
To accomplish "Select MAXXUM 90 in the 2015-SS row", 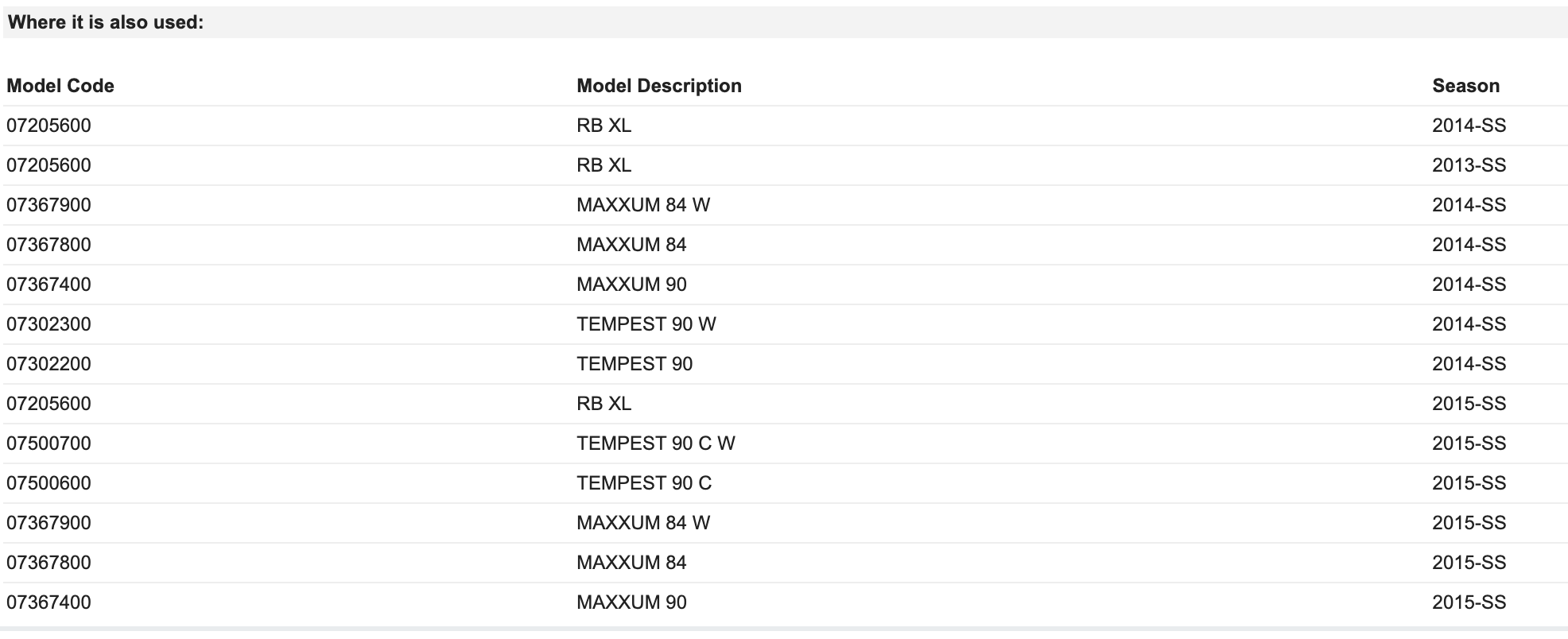I will [631, 602].
